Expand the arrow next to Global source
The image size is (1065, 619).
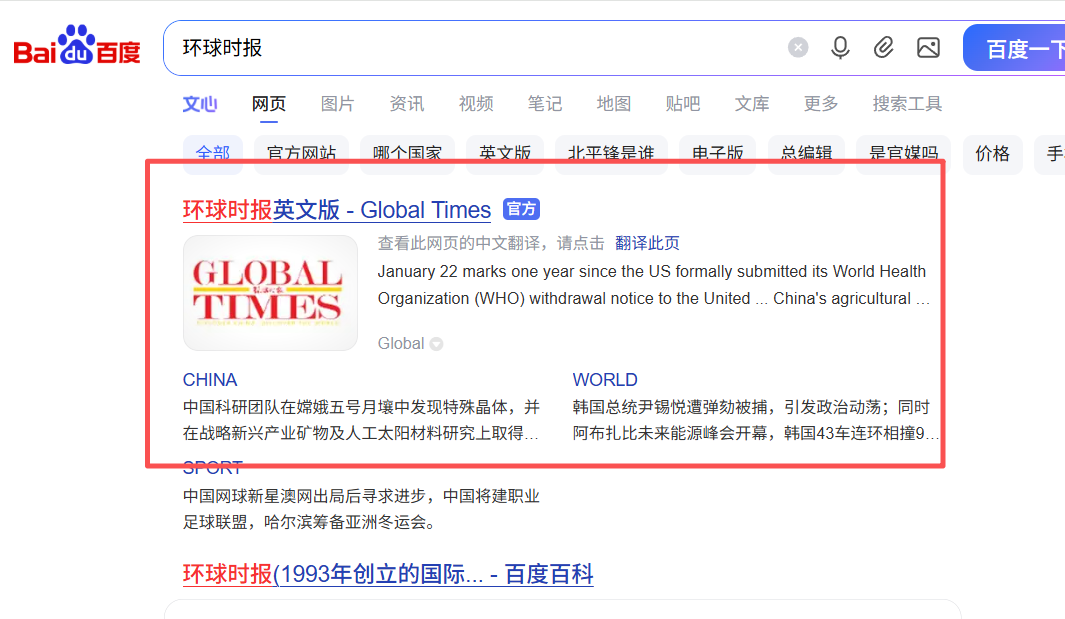[436, 344]
